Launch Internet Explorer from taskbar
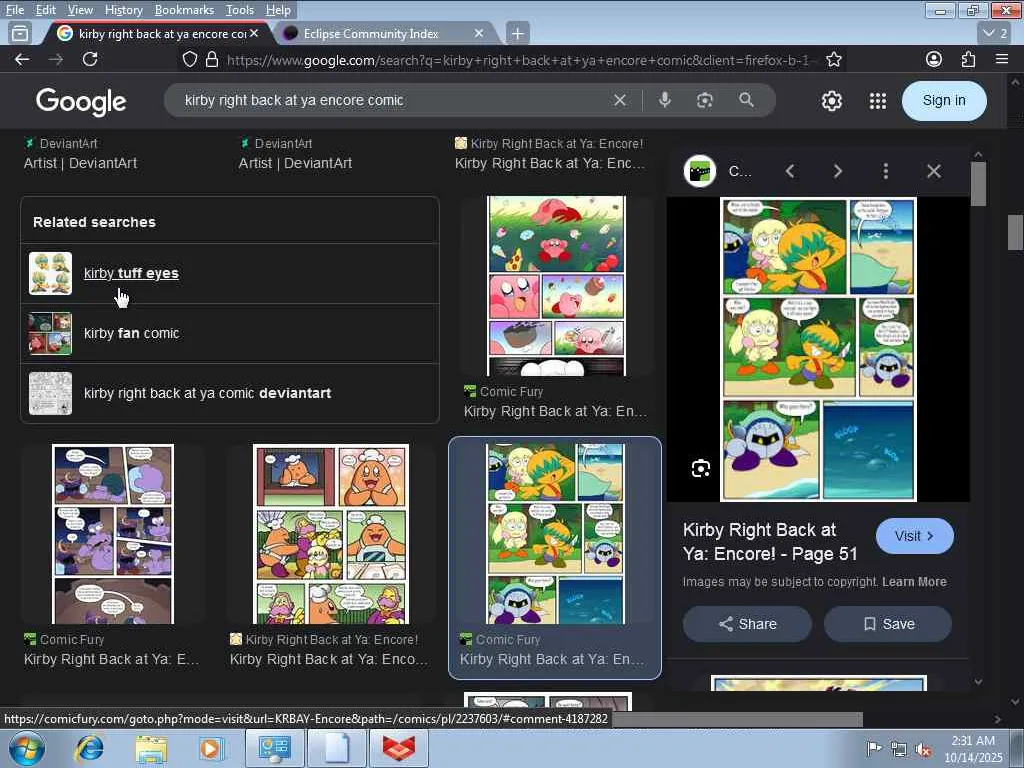 click(x=89, y=748)
